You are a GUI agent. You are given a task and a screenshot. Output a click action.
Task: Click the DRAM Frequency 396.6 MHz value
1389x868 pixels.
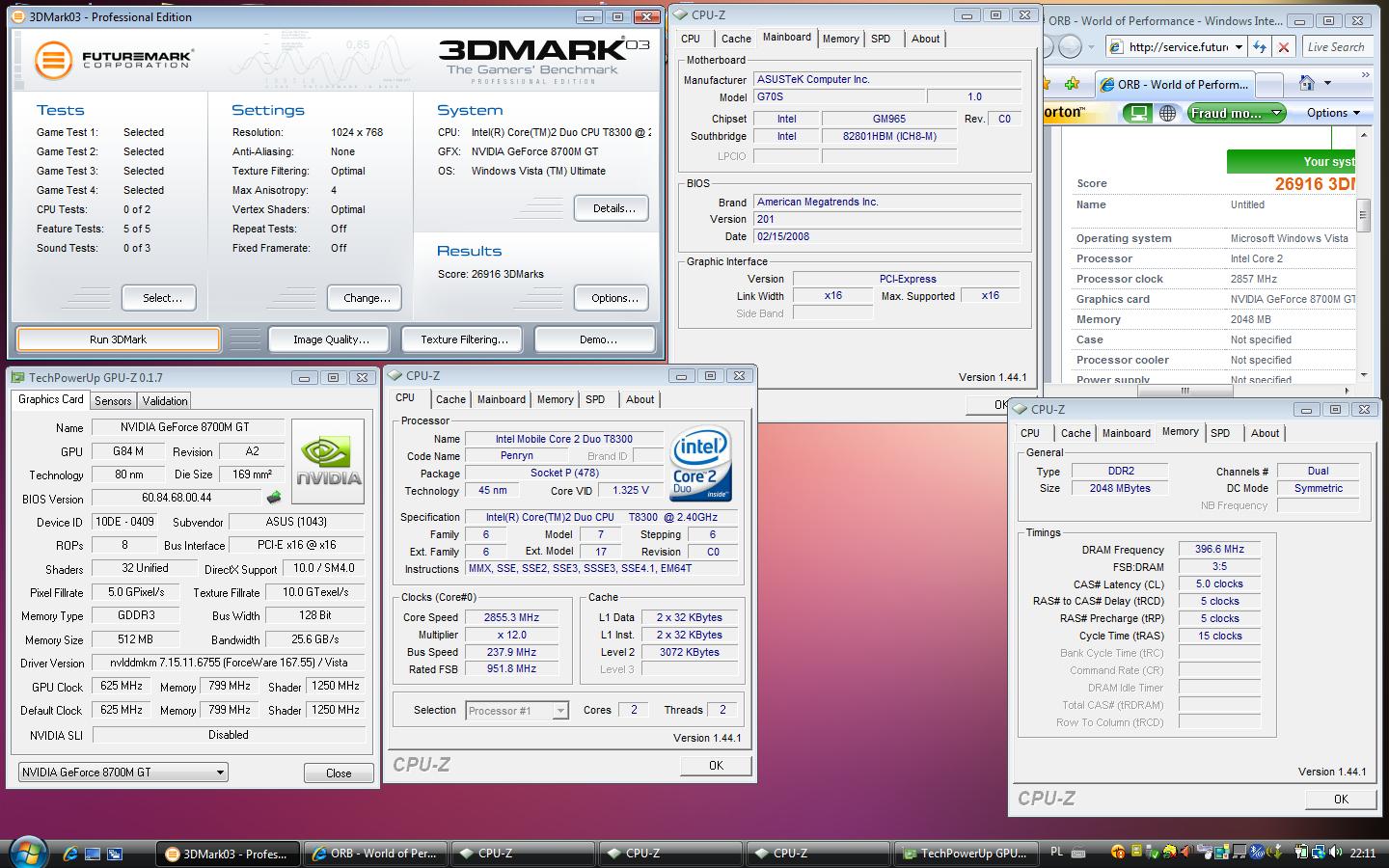[1219, 549]
